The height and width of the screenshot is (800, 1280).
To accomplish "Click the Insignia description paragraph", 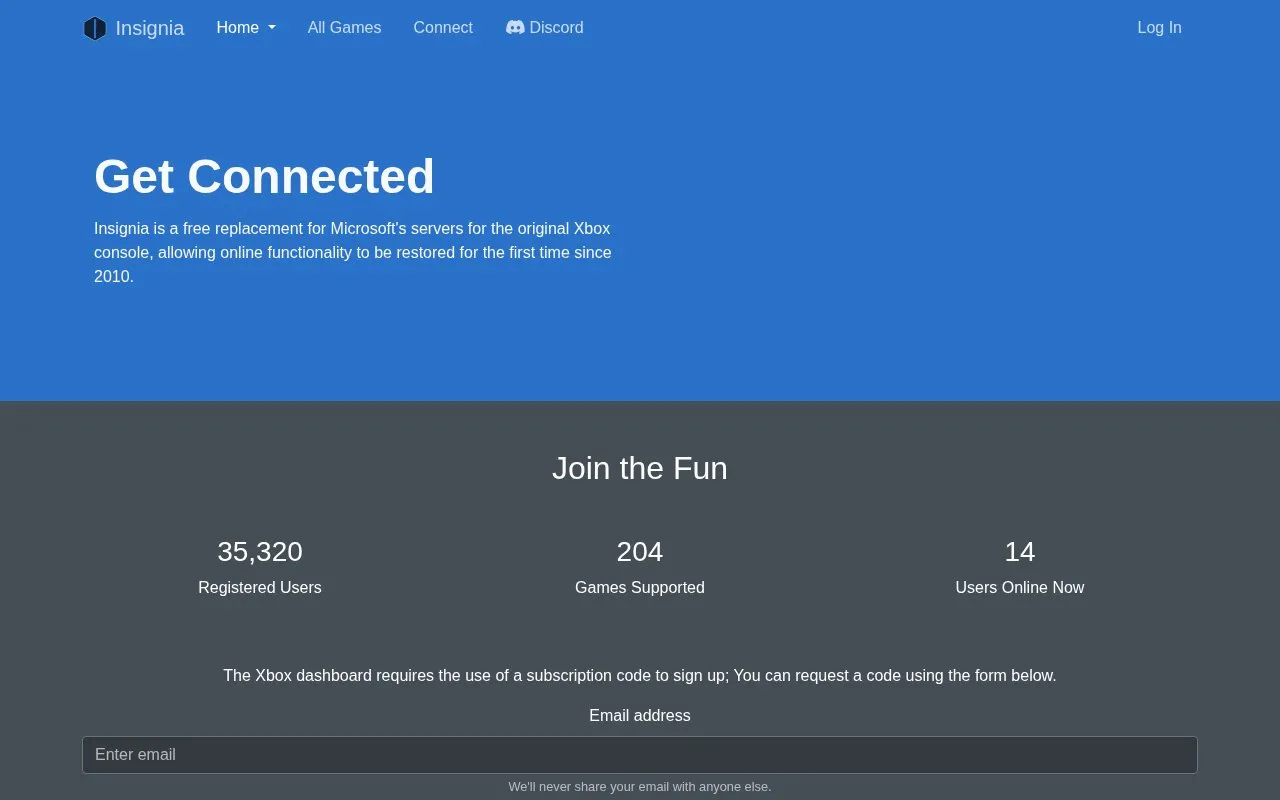I will pyautogui.click(x=353, y=253).
